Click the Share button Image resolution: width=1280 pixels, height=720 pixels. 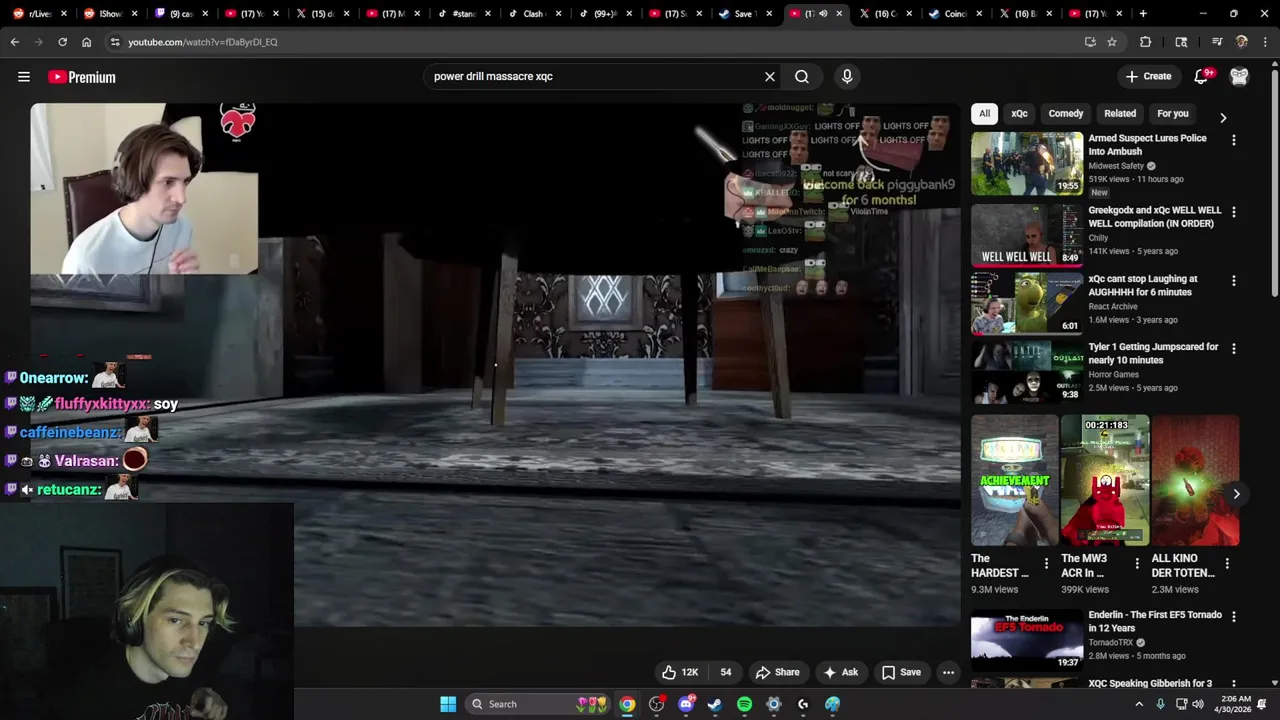click(x=777, y=672)
